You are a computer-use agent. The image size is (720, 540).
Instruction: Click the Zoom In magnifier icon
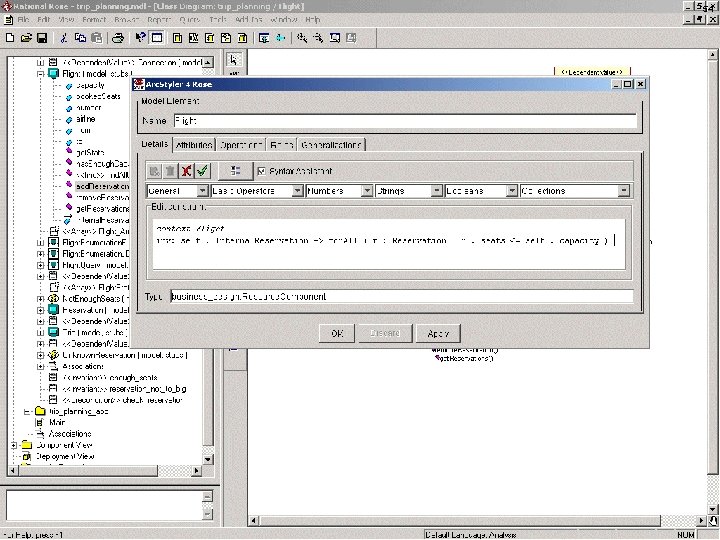point(302,38)
